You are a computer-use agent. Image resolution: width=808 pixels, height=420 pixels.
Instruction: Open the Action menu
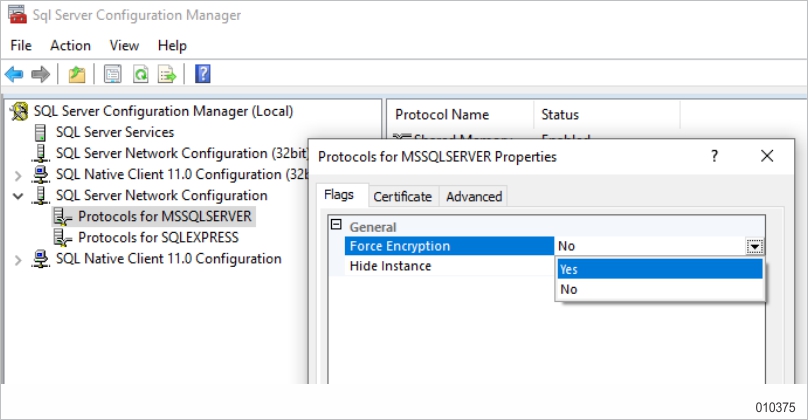pos(71,45)
